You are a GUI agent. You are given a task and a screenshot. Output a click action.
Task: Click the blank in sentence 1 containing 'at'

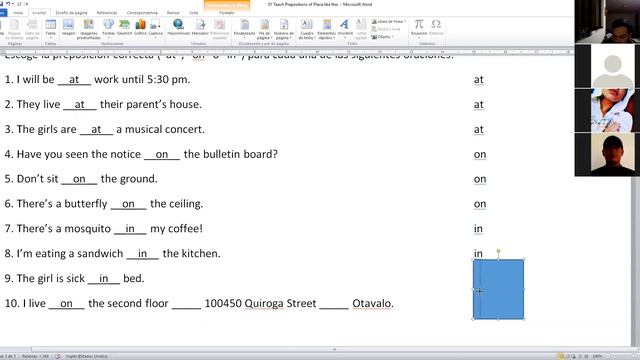(x=74, y=80)
